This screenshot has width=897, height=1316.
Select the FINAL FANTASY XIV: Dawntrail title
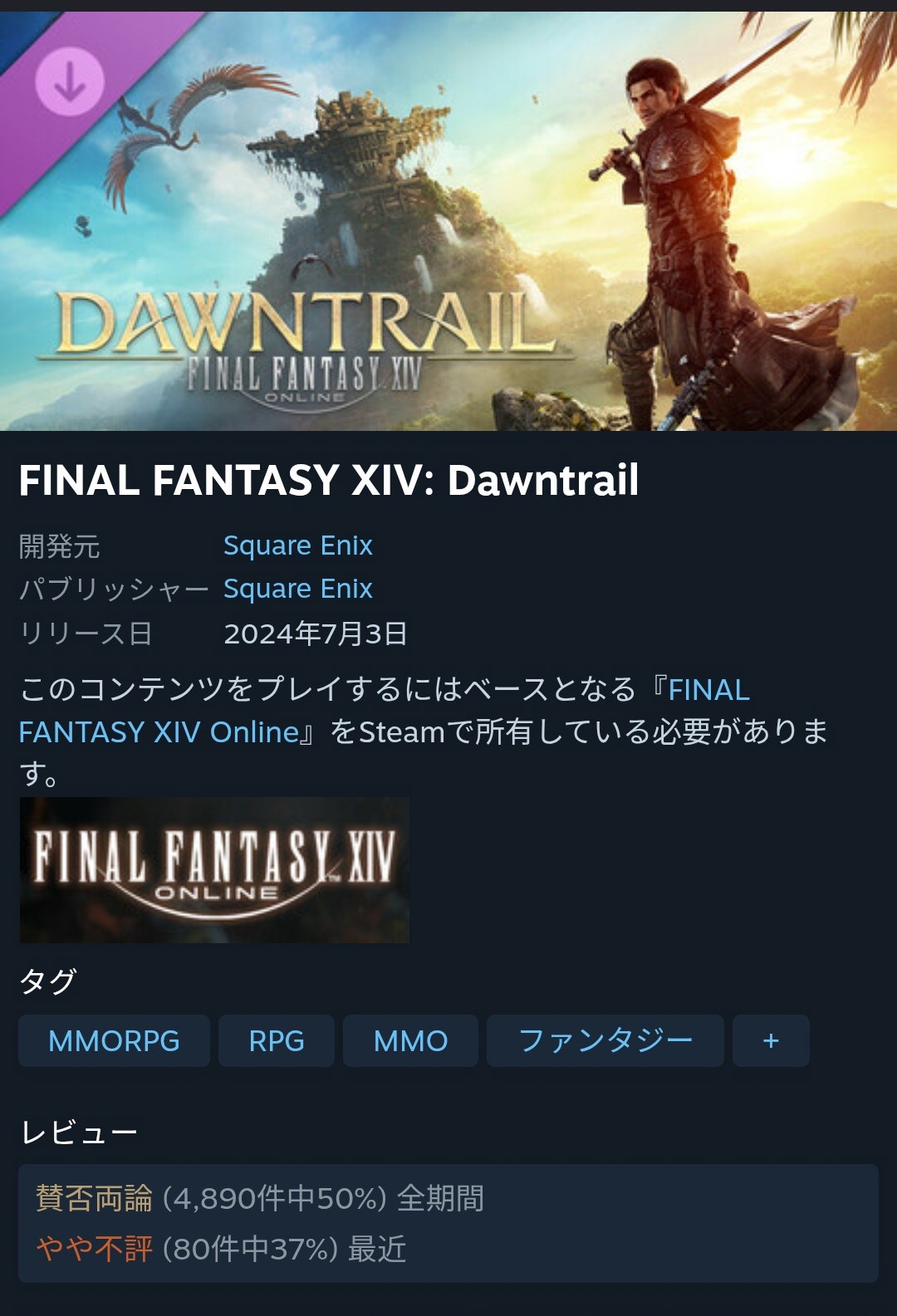click(329, 480)
